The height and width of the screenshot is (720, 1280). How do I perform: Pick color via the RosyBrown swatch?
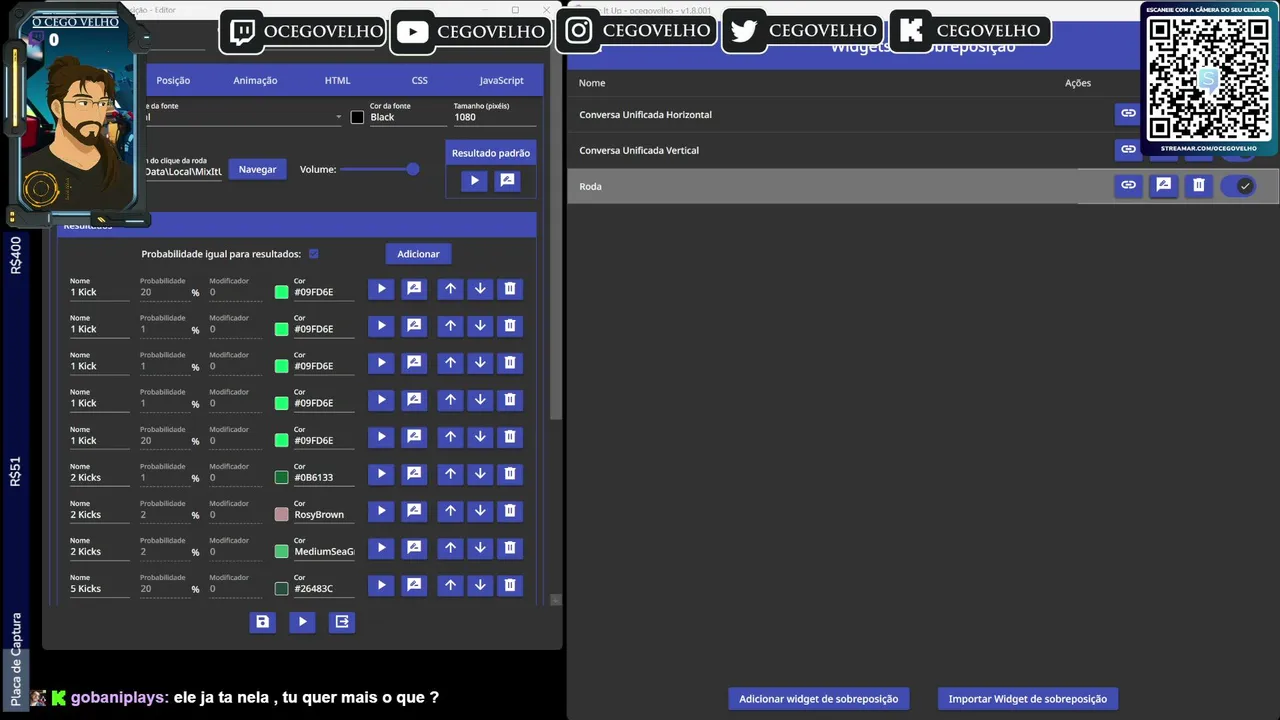tap(282, 514)
